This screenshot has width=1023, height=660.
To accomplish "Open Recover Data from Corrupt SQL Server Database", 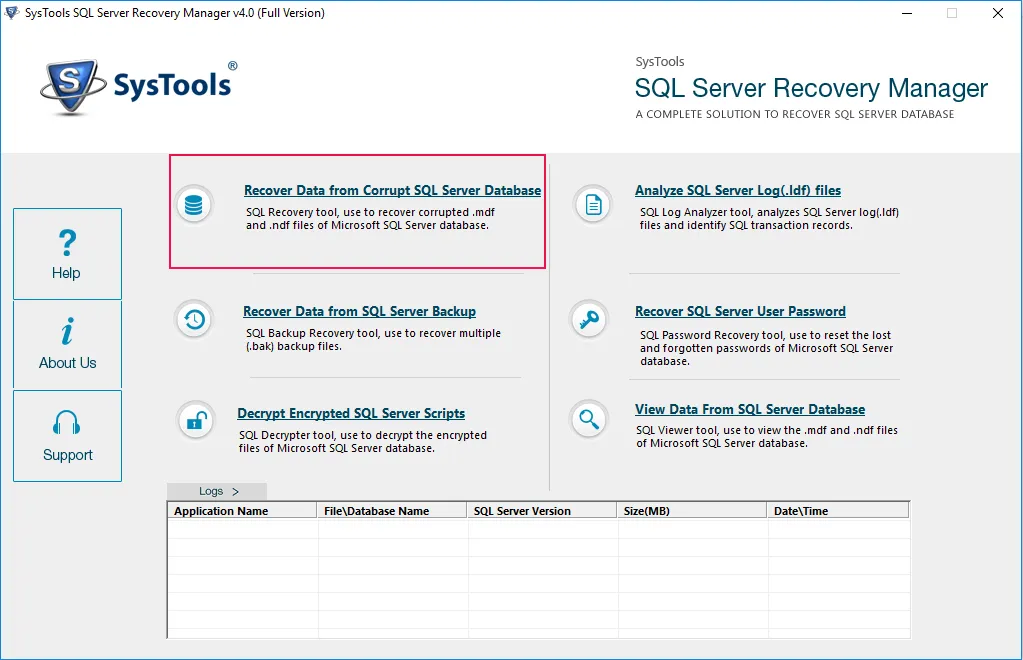I will pos(392,190).
